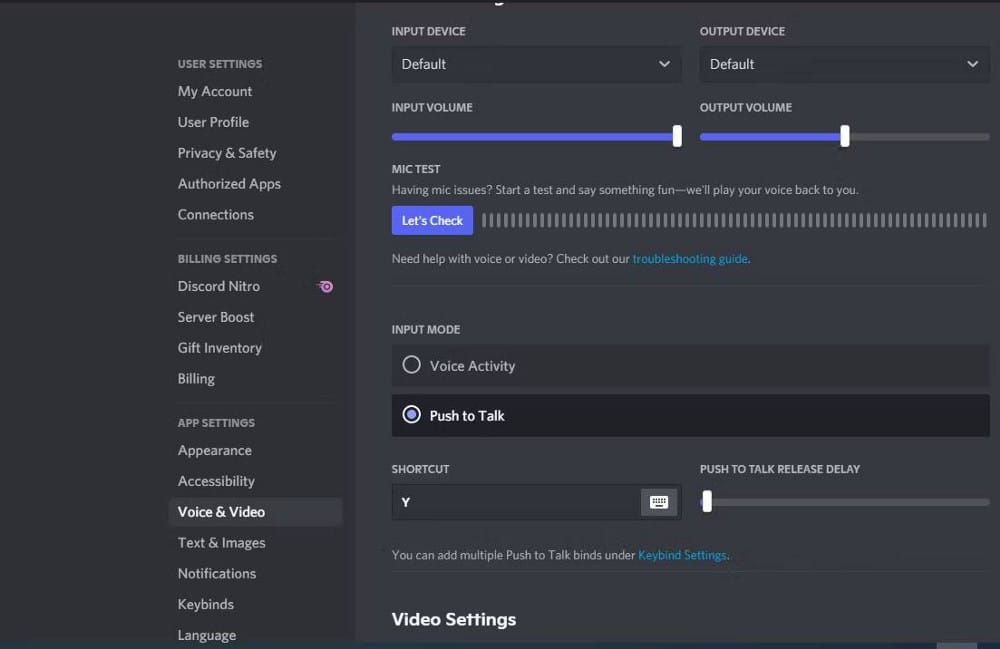Open Keybind Settings link

[682, 555]
